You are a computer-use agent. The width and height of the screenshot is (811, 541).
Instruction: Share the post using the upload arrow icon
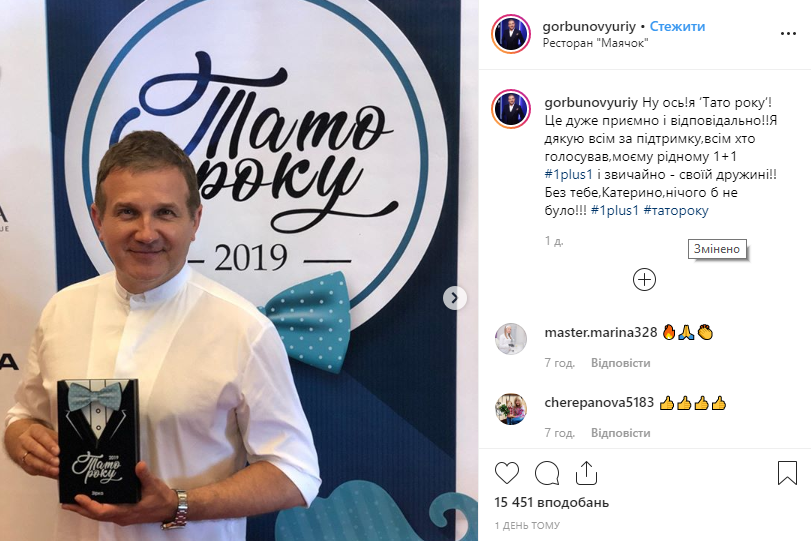[586, 473]
